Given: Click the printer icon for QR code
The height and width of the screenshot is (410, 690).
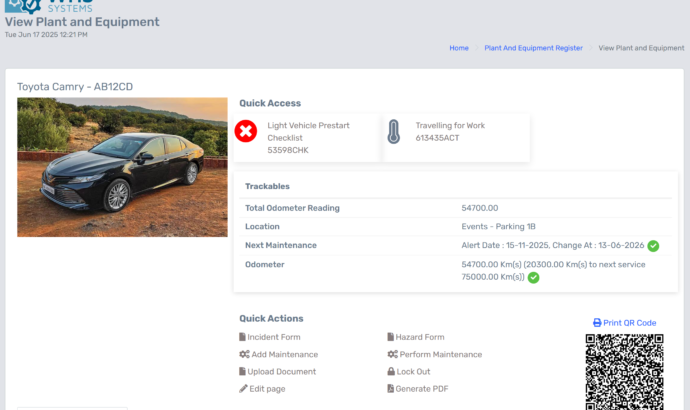Looking at the screenshot, I should point(597,323).
